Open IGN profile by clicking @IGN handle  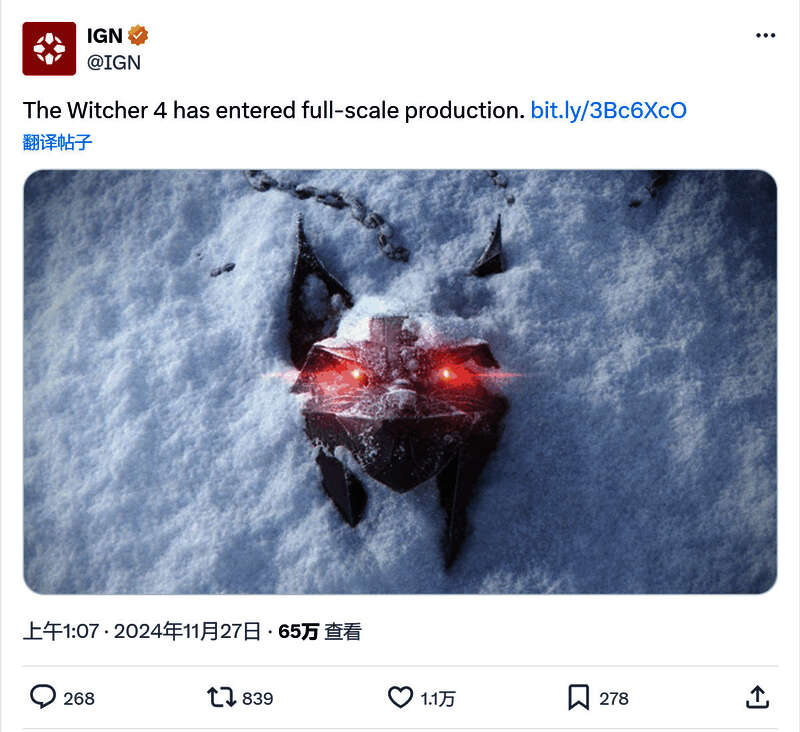(113, 60)
